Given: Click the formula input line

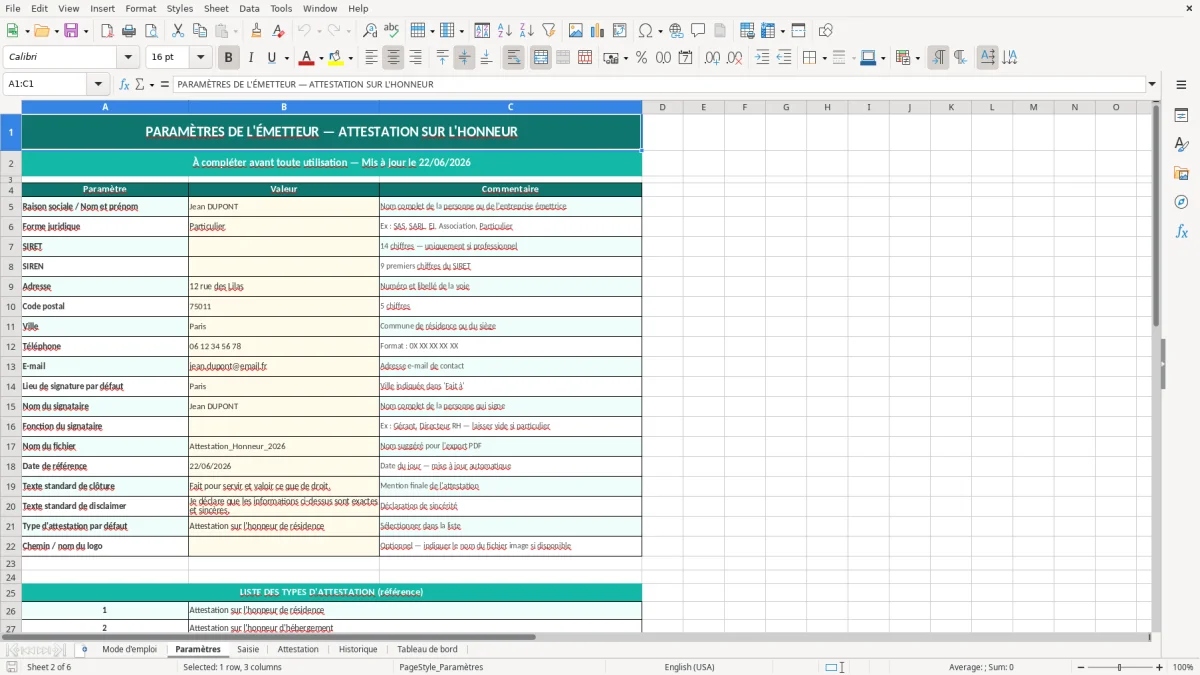Looking at the screenshot, I should [658, 85].
